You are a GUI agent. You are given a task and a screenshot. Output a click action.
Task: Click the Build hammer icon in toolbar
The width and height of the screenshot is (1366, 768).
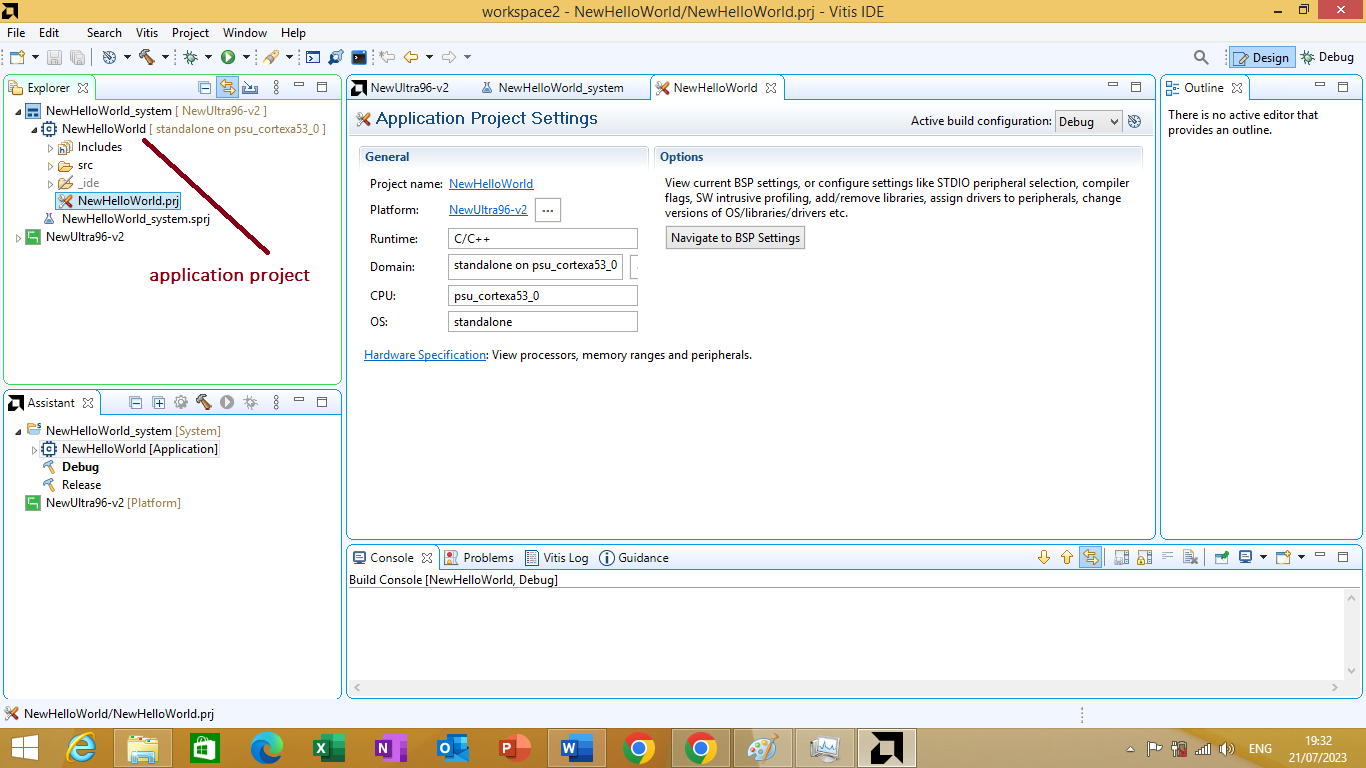(x=147, y=57)
